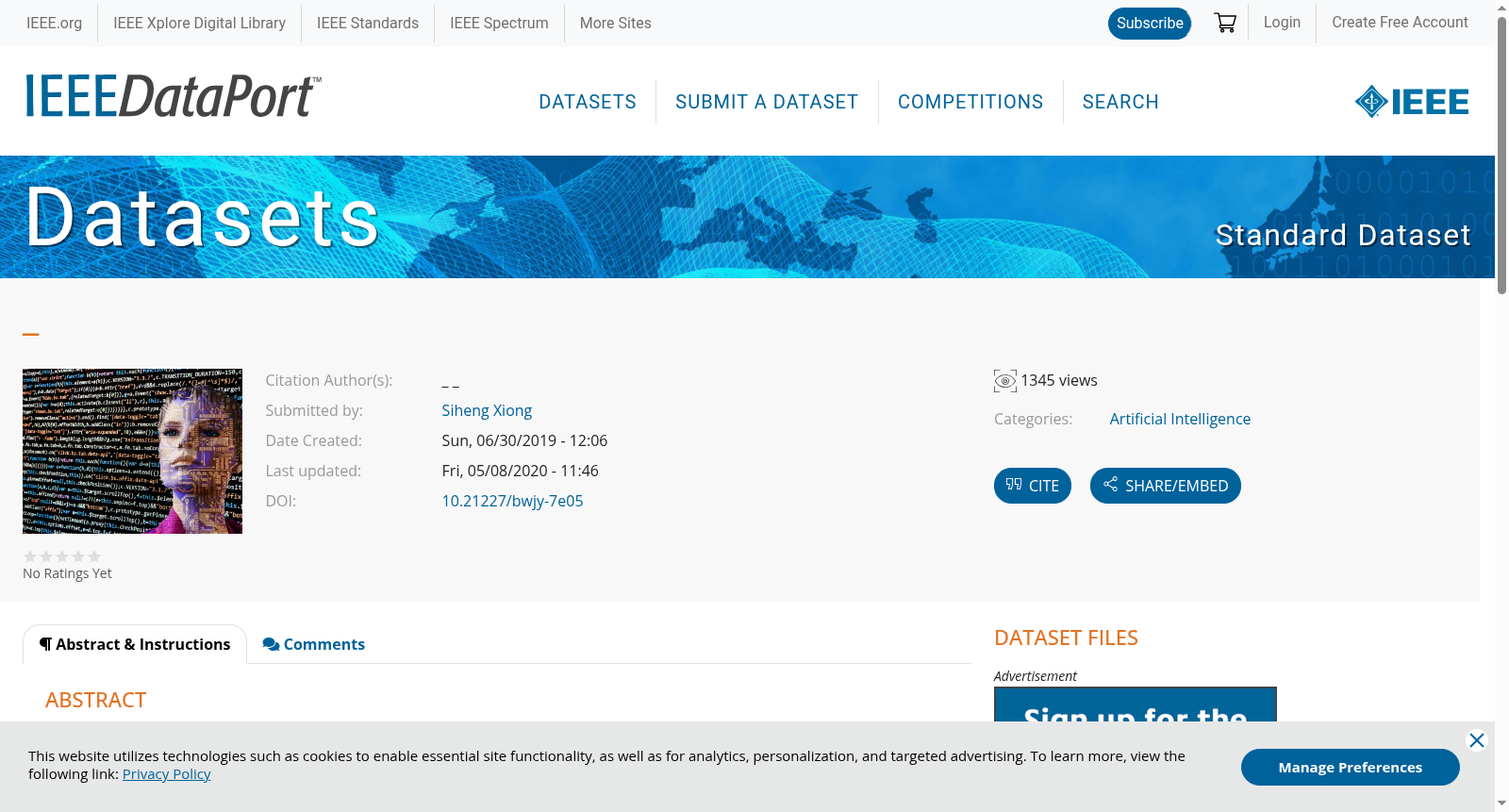Open the Login link

[x=1282, y=23]
